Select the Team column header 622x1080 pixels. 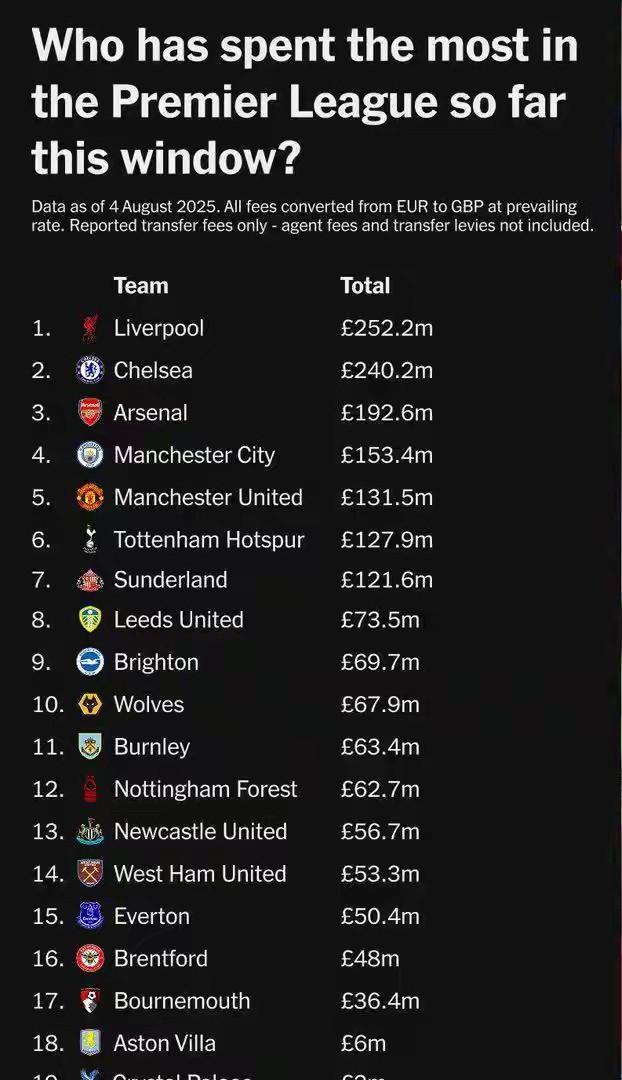(x=141, y=286)
